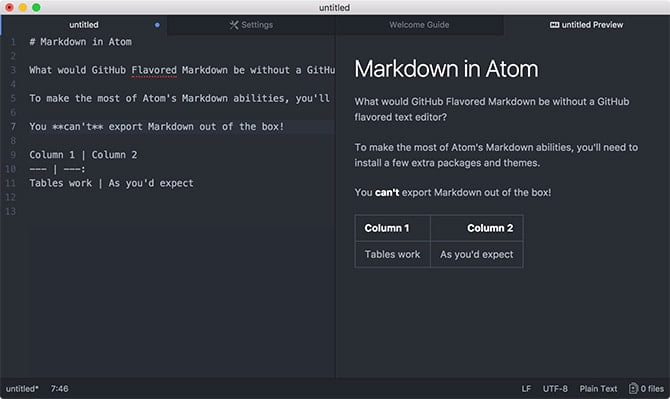This screenshot has width=670, height=399.
Task: Click the untitled* file name in status bar
Action: (22, 389)
